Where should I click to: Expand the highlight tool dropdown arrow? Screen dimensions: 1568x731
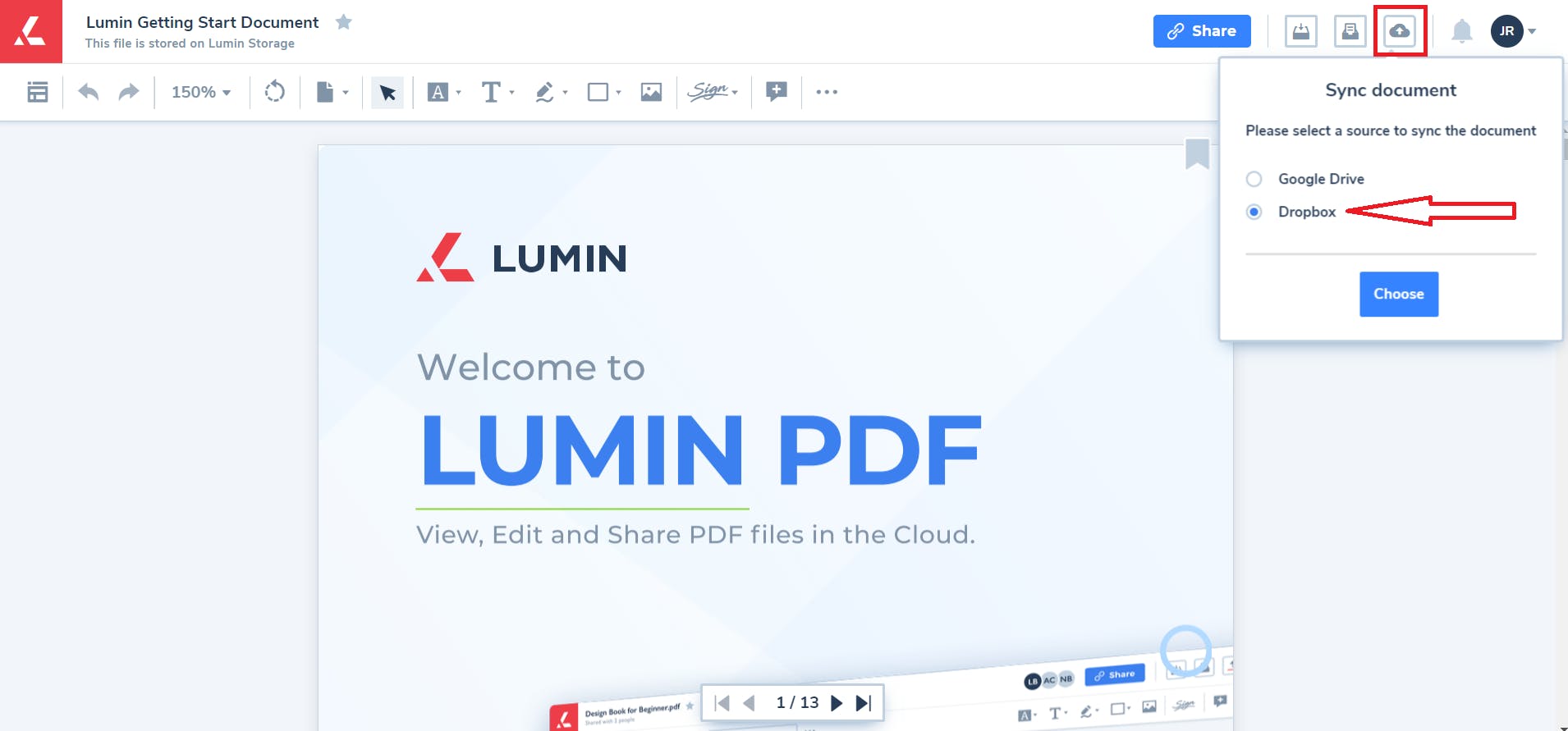pyautogui.click(x=459, y=93)
